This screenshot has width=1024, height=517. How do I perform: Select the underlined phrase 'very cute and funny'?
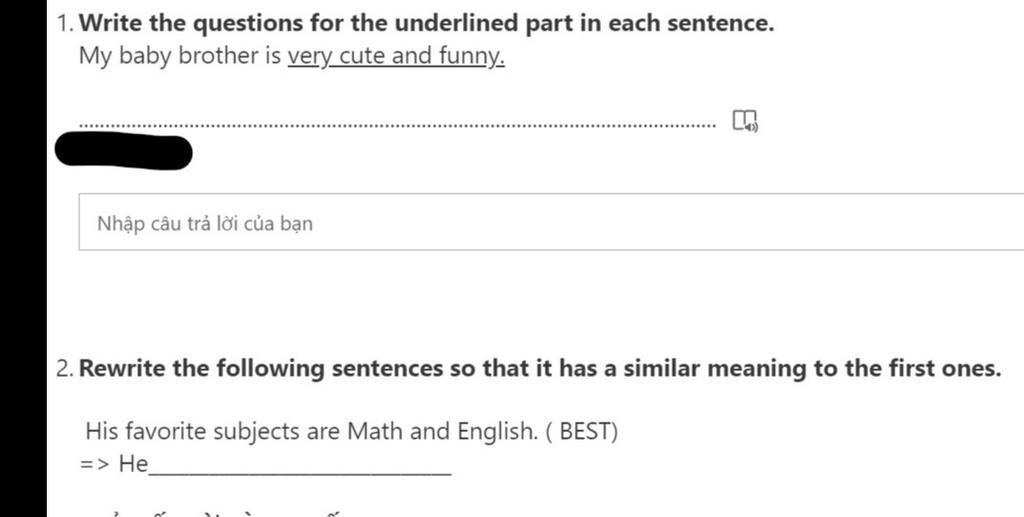click(396, 57)
